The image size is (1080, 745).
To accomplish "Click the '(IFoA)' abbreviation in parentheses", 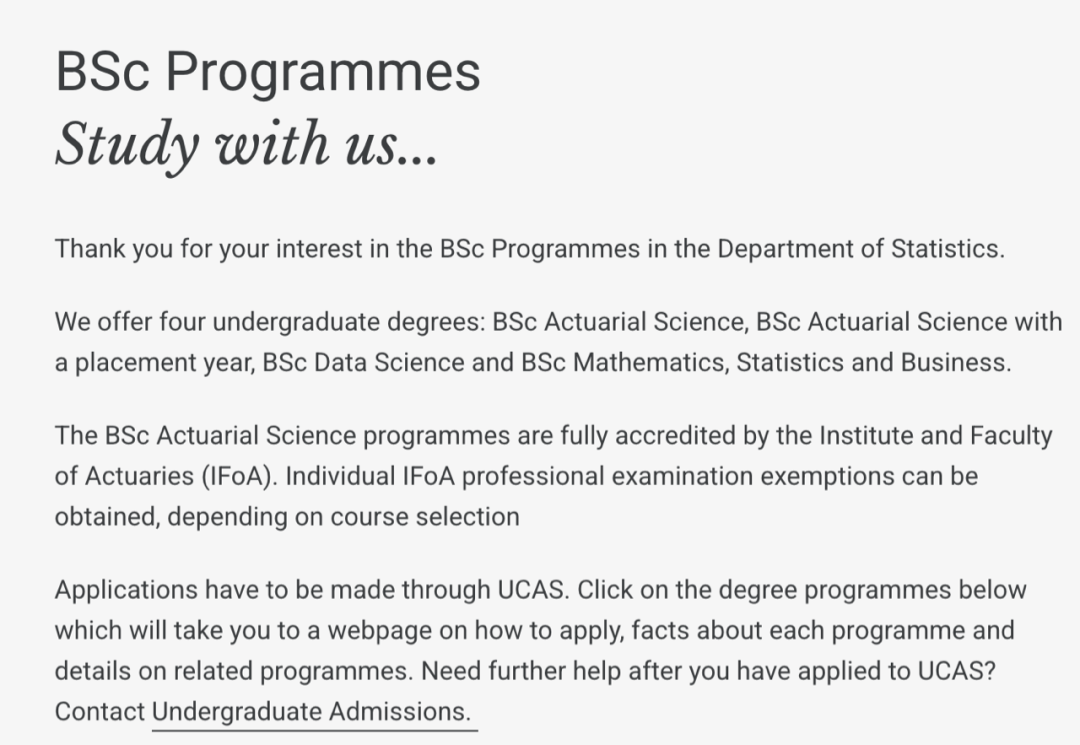I will coord(239,476).
